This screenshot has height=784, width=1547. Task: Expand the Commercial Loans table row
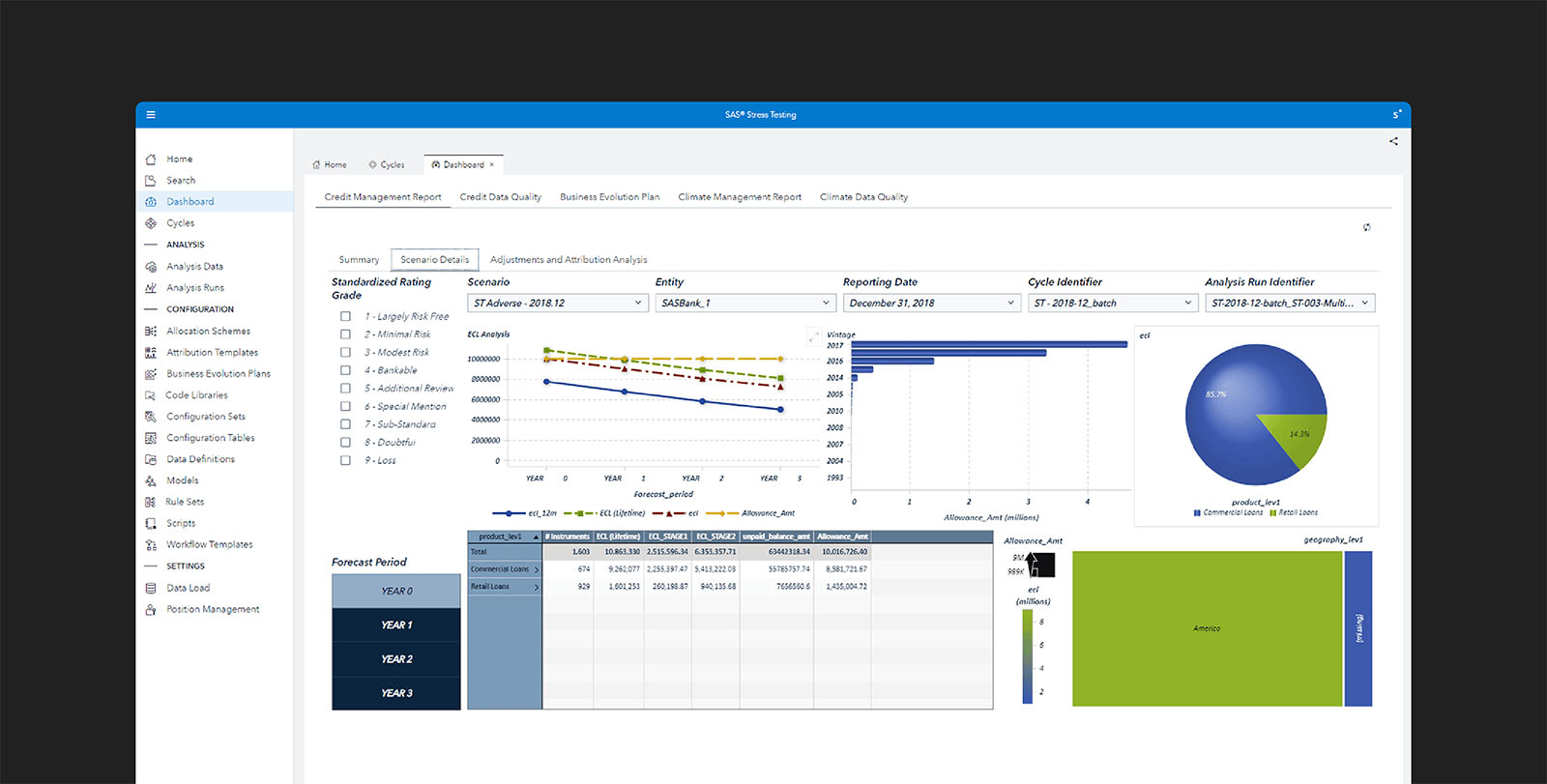tap(537, 569)
